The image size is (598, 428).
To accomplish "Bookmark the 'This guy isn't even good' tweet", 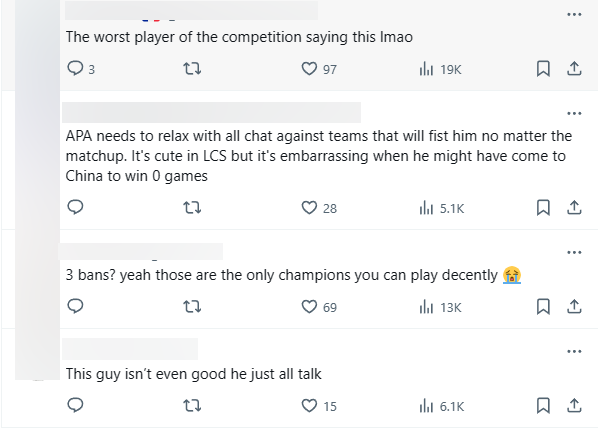I will pyautogui.click(x=543, y=406).
